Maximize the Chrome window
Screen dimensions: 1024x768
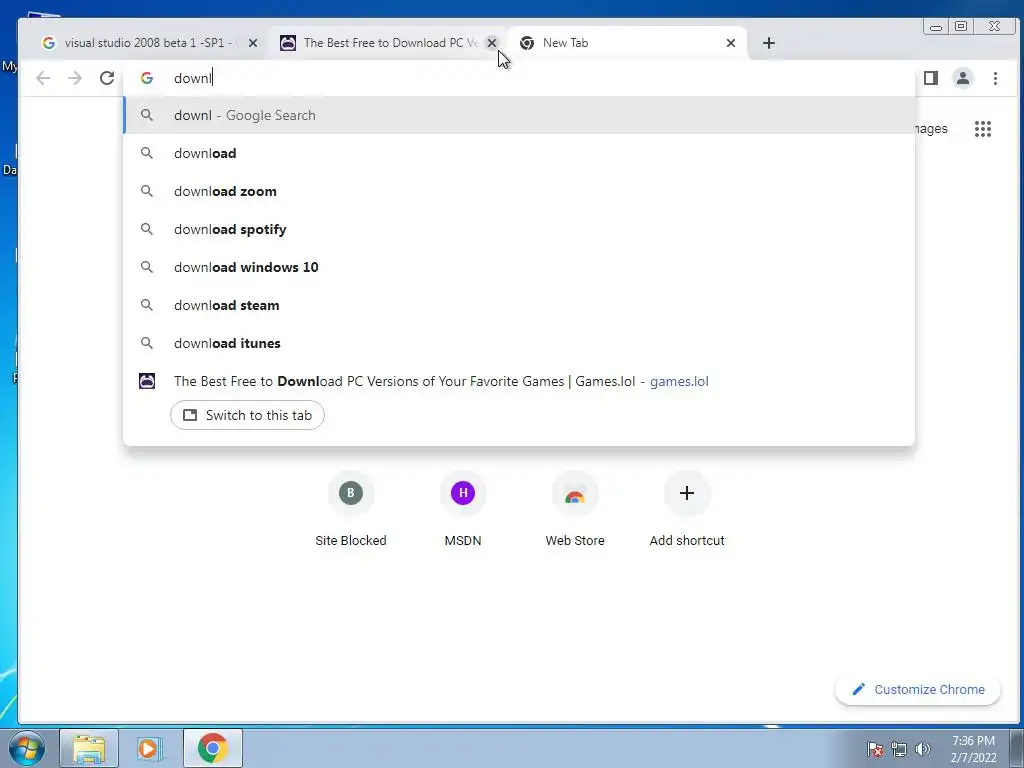[961, 27]
